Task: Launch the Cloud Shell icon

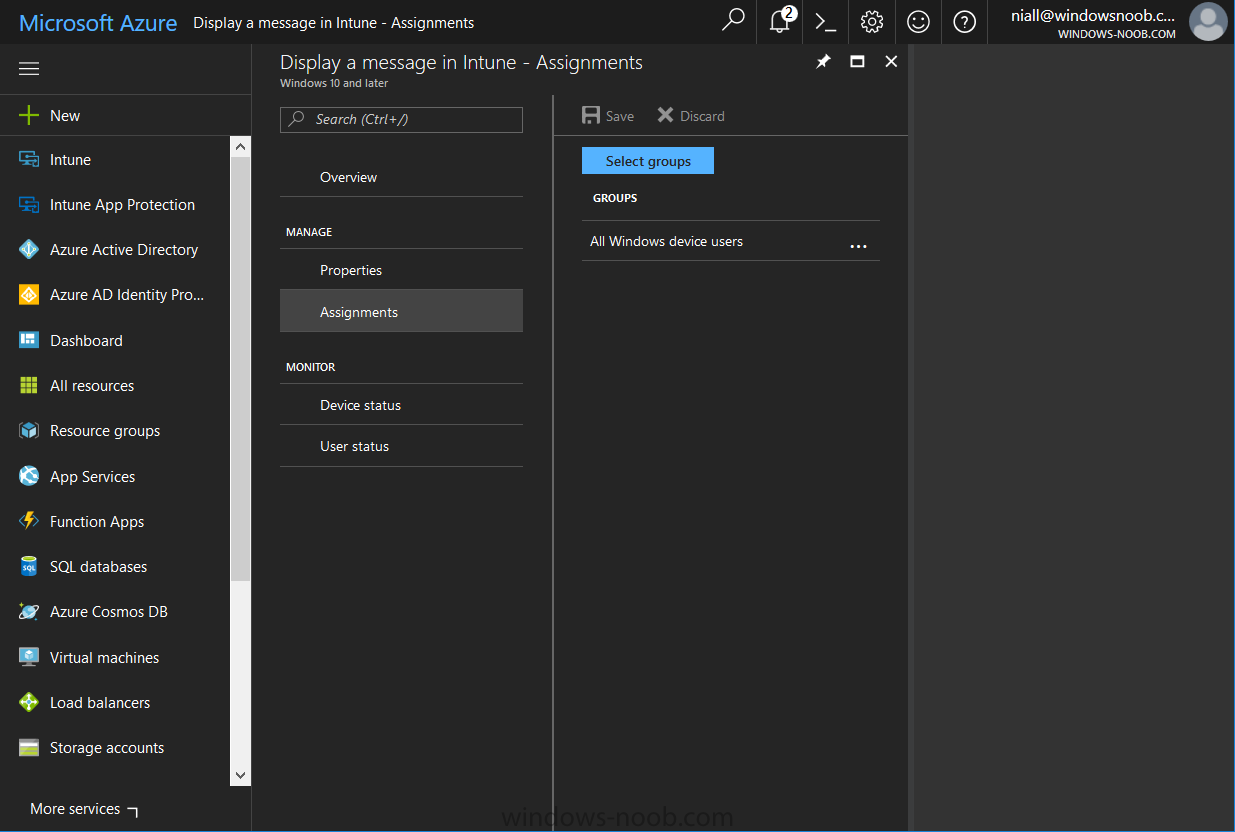Action: click(x=825, y=22)
